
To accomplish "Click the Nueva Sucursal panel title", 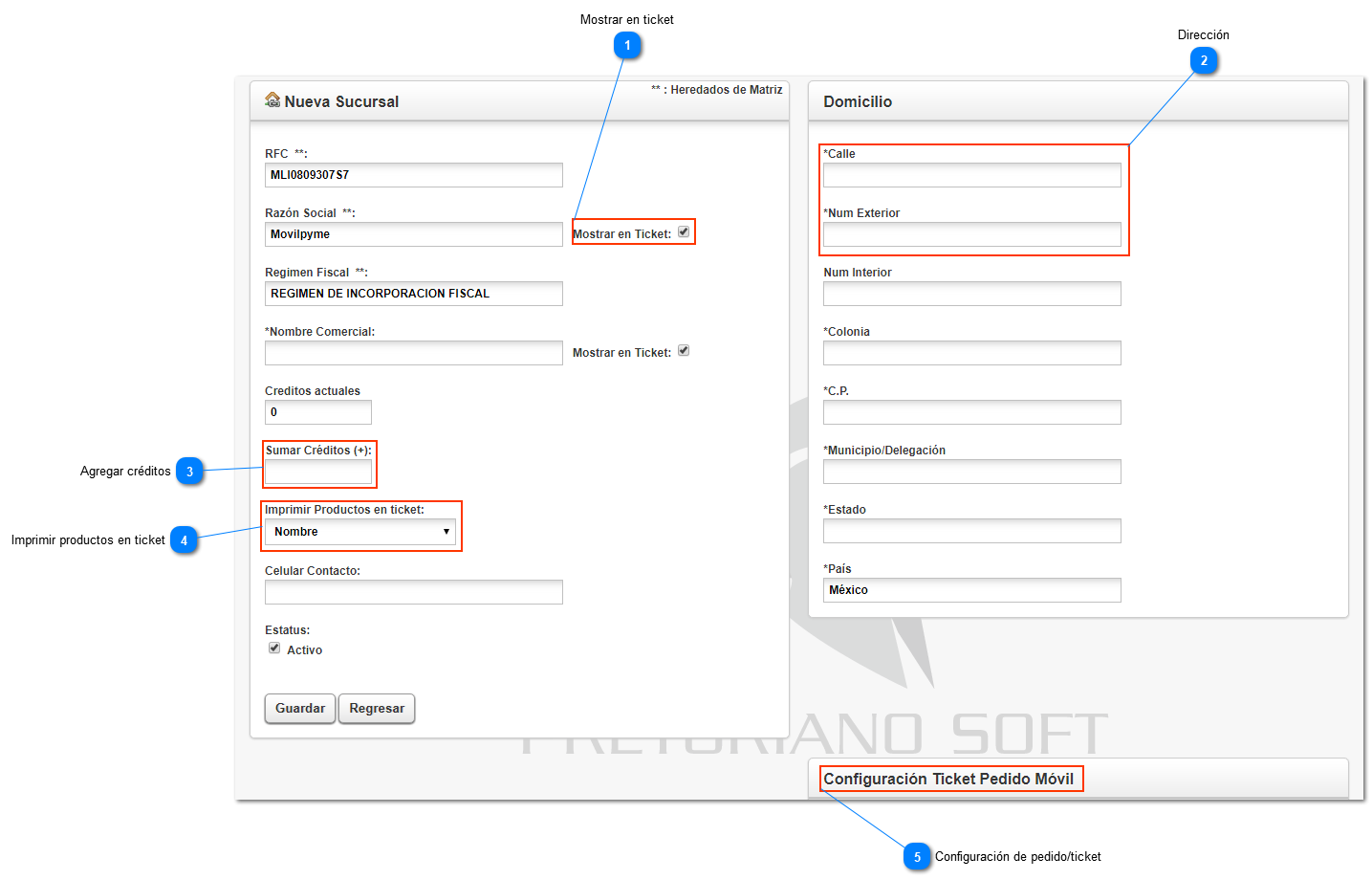I will click(341, 101).
